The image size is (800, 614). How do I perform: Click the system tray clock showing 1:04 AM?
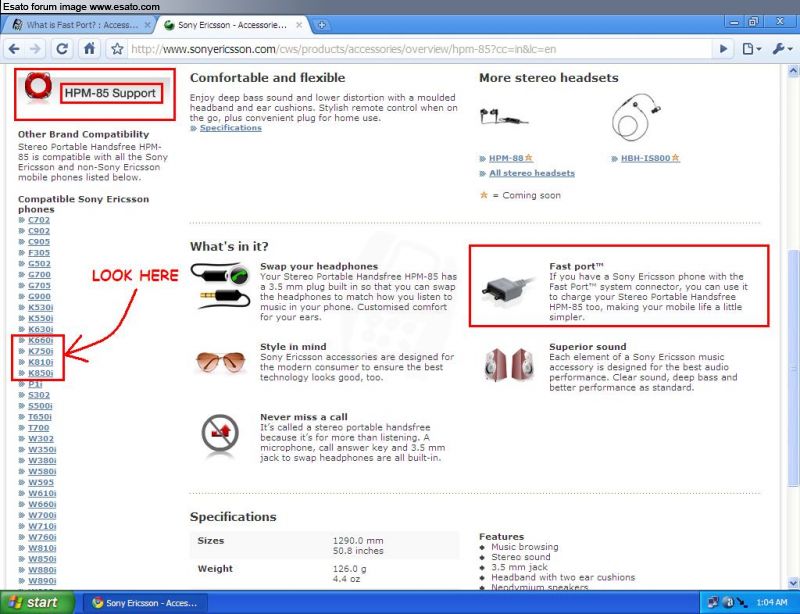(772, 603)
